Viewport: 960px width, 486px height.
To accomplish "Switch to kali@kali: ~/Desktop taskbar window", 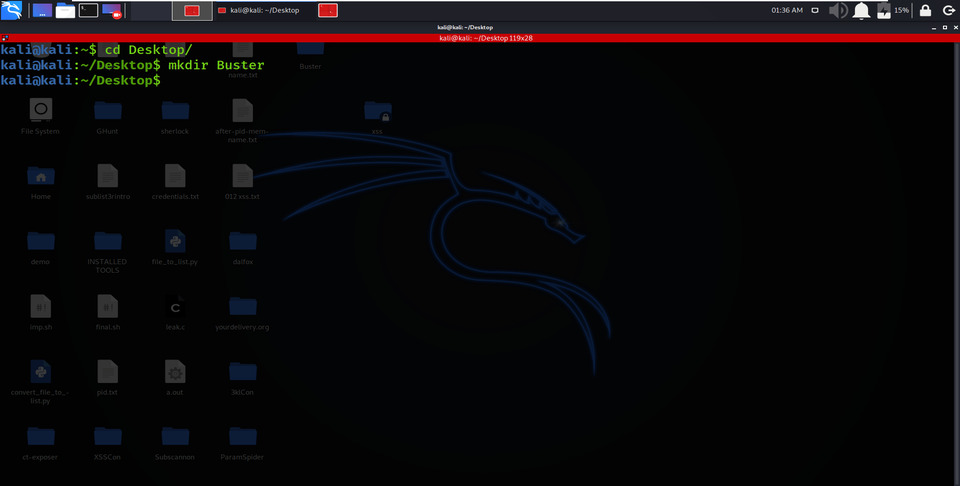I will click(x=264, y=10).
